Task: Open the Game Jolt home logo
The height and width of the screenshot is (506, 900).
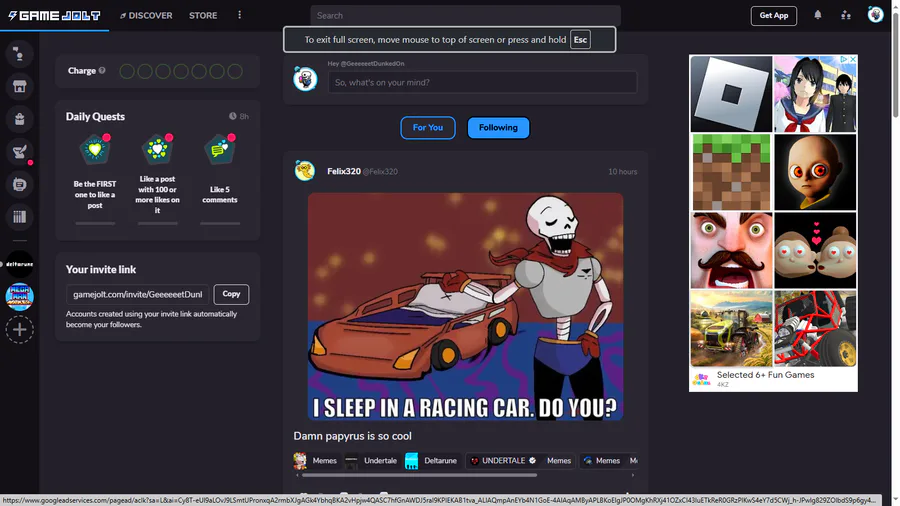Action: 55,15
